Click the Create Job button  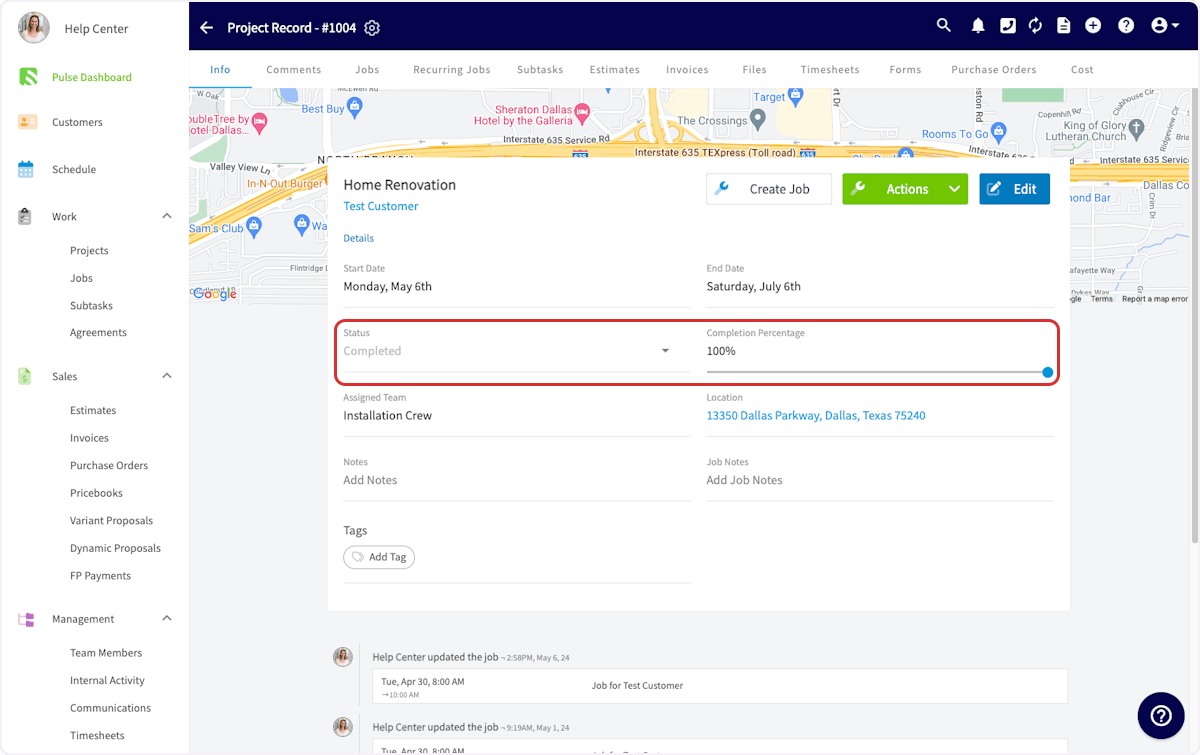click(x=768, y=189)
